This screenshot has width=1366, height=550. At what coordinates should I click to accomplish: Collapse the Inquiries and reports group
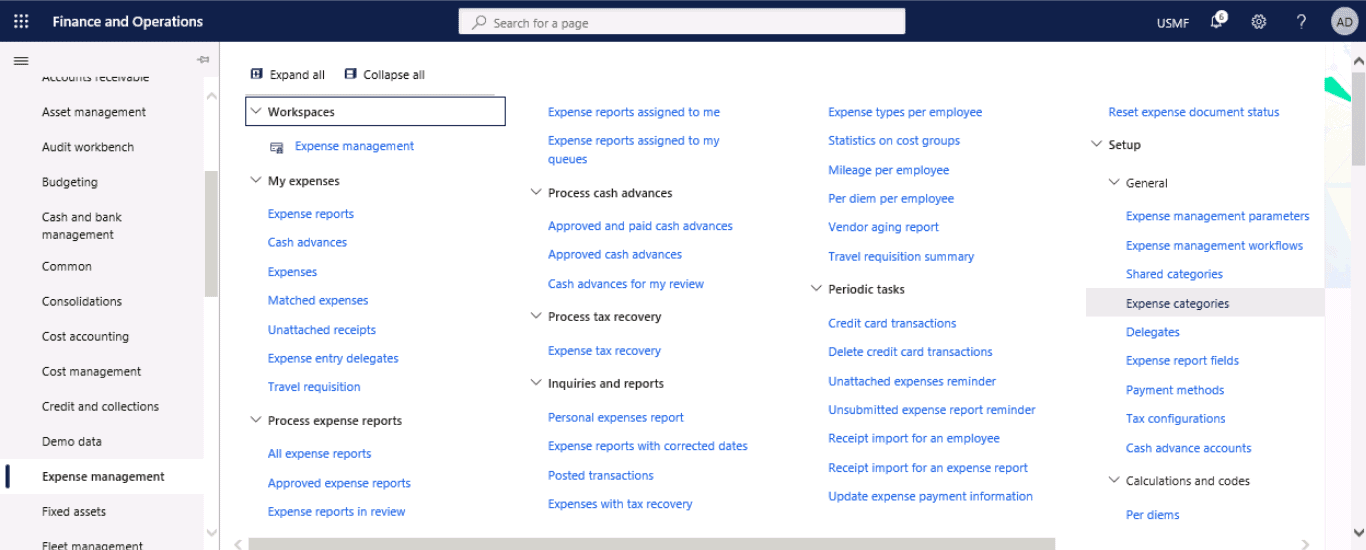536,384
